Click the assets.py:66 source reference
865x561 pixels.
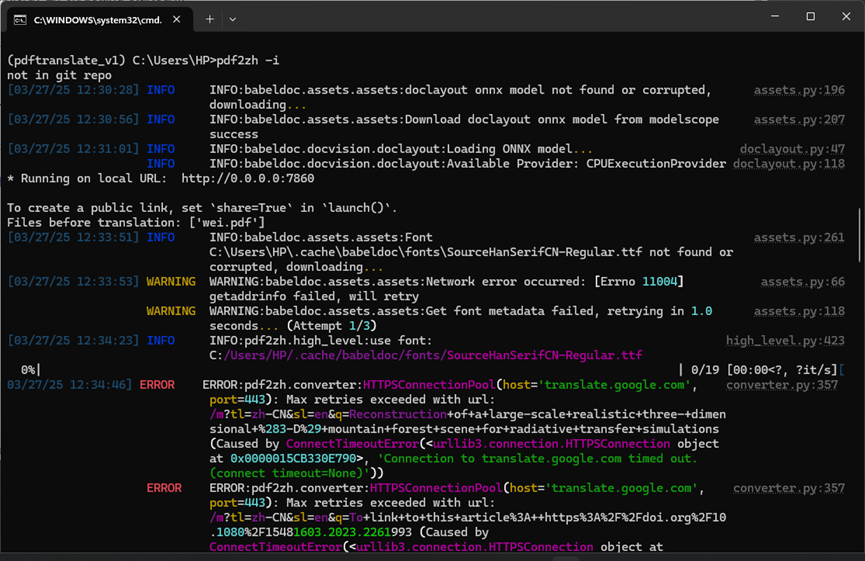(x=803, y=281)
